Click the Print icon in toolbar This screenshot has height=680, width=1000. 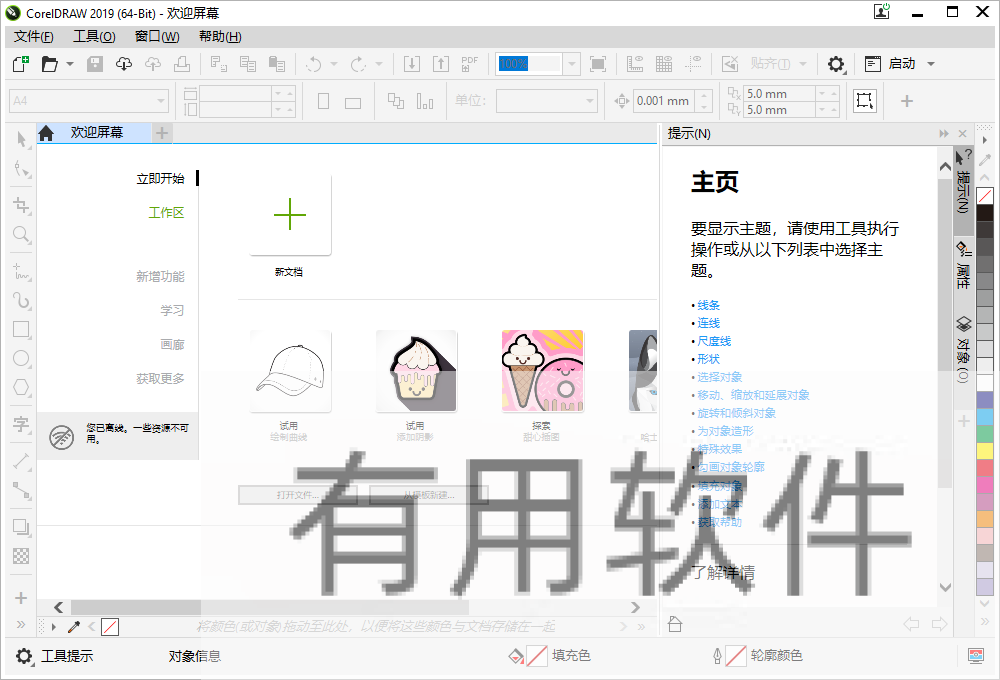182,64
